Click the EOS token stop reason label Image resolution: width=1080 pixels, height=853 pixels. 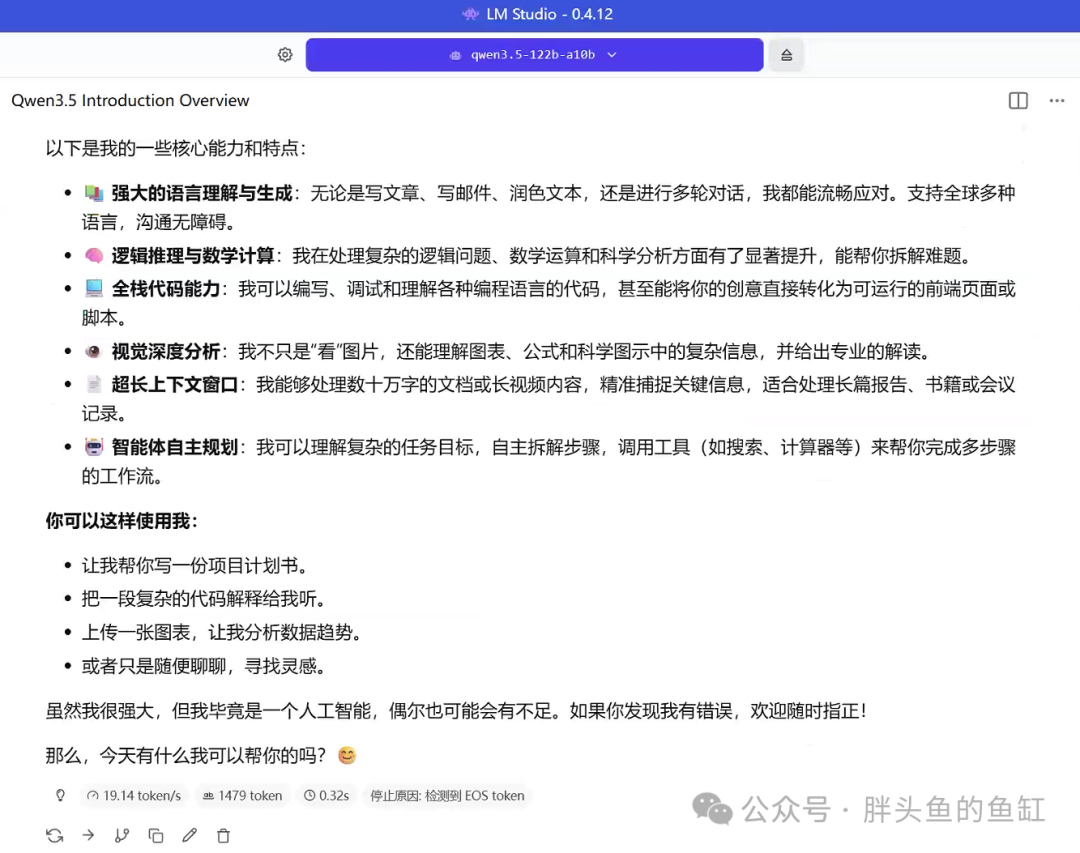click(447, 796)
